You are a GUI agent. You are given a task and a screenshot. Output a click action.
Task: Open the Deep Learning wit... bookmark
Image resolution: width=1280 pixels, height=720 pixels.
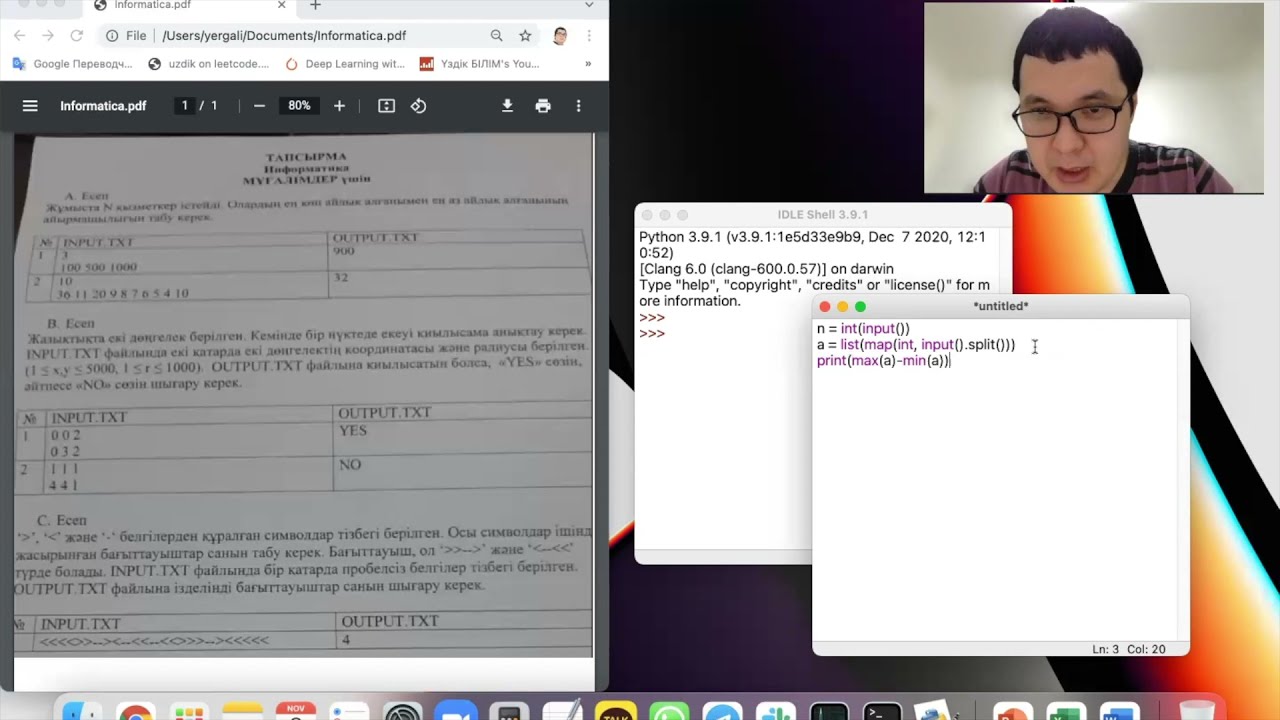(x=345, y=64)
